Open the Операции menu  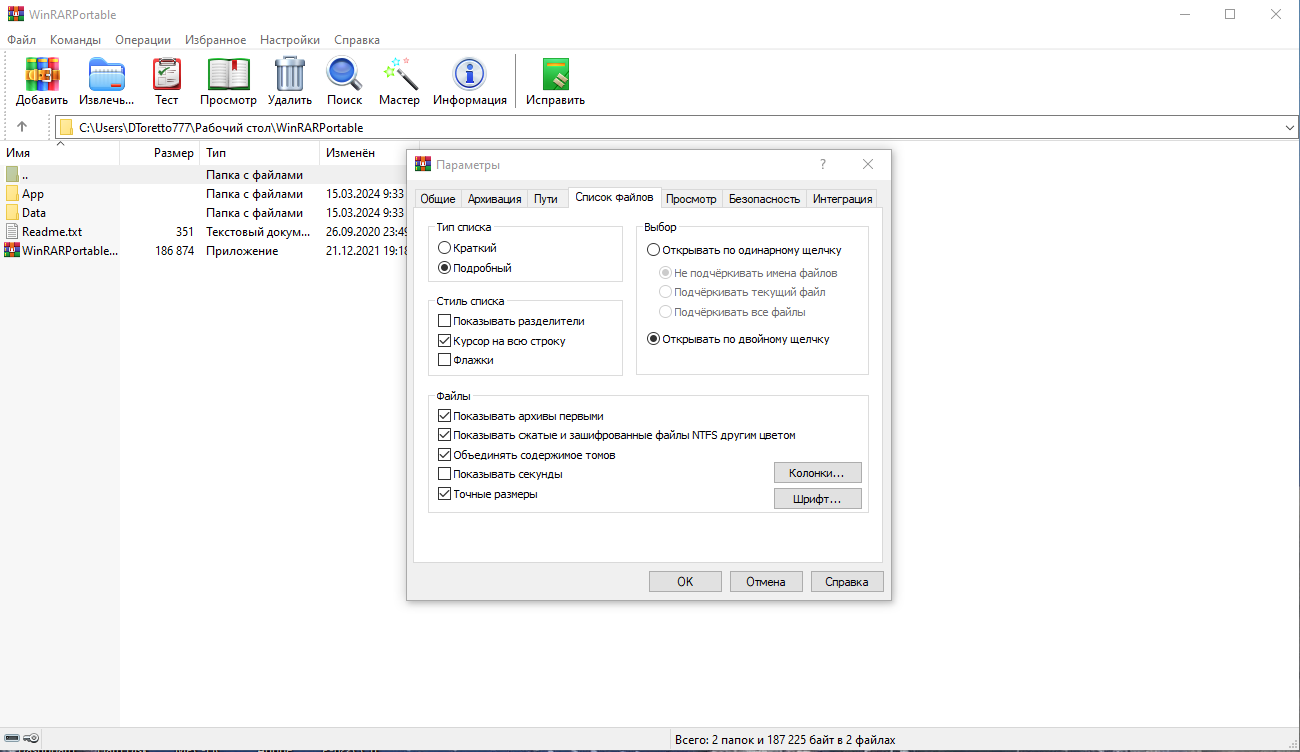tap(143, 40)
